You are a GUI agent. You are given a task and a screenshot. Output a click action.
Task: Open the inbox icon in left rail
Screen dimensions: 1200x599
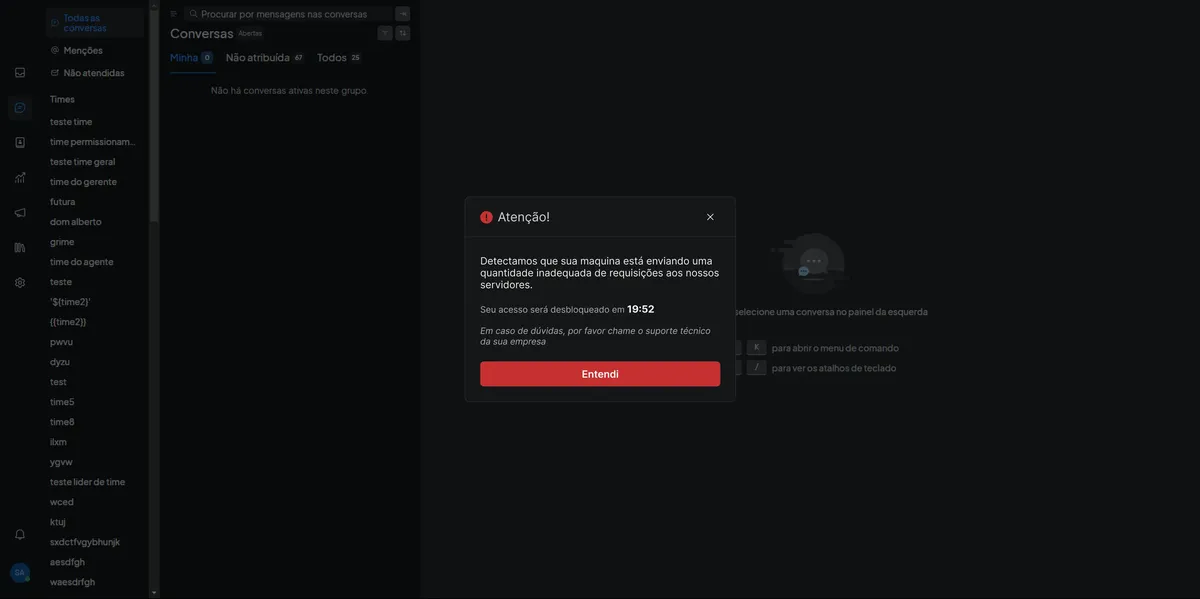(20, 72)
